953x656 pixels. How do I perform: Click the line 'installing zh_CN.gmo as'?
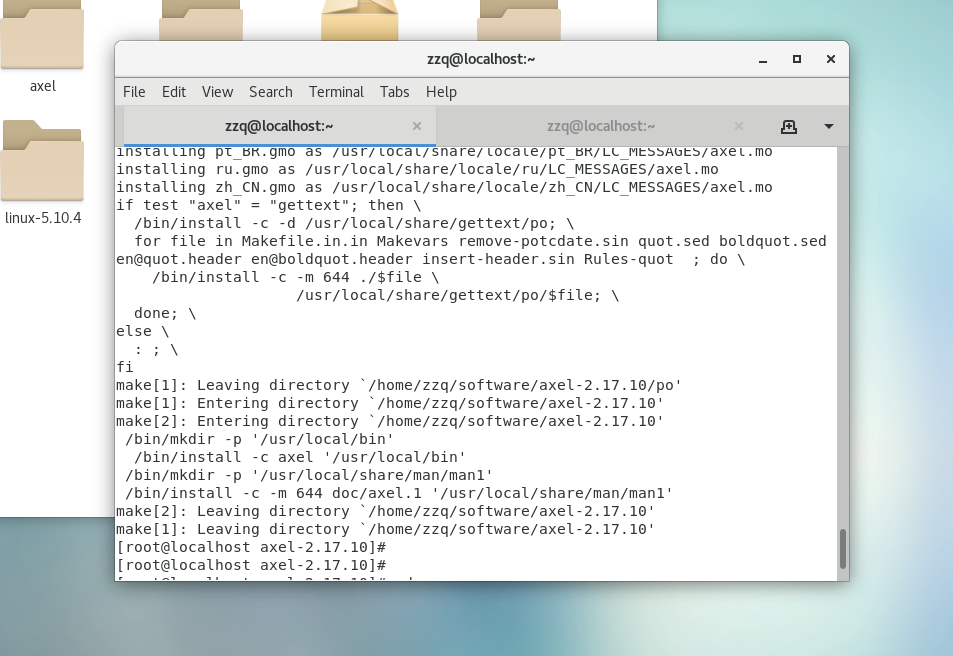(x=444, y=187)
